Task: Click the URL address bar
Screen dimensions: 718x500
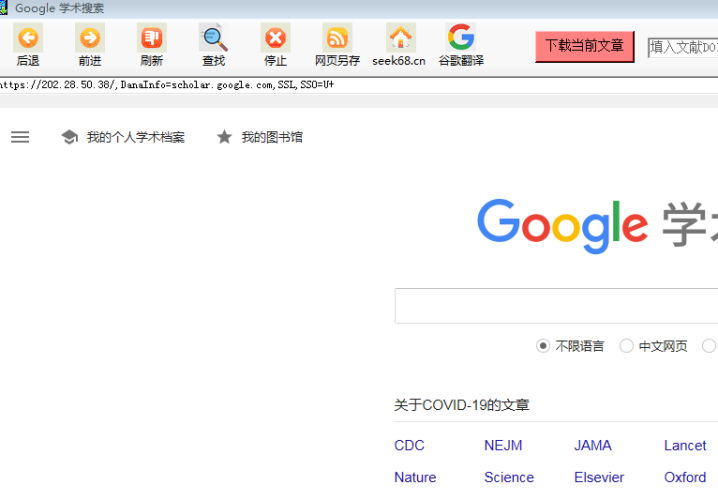Action: (359, 85)
